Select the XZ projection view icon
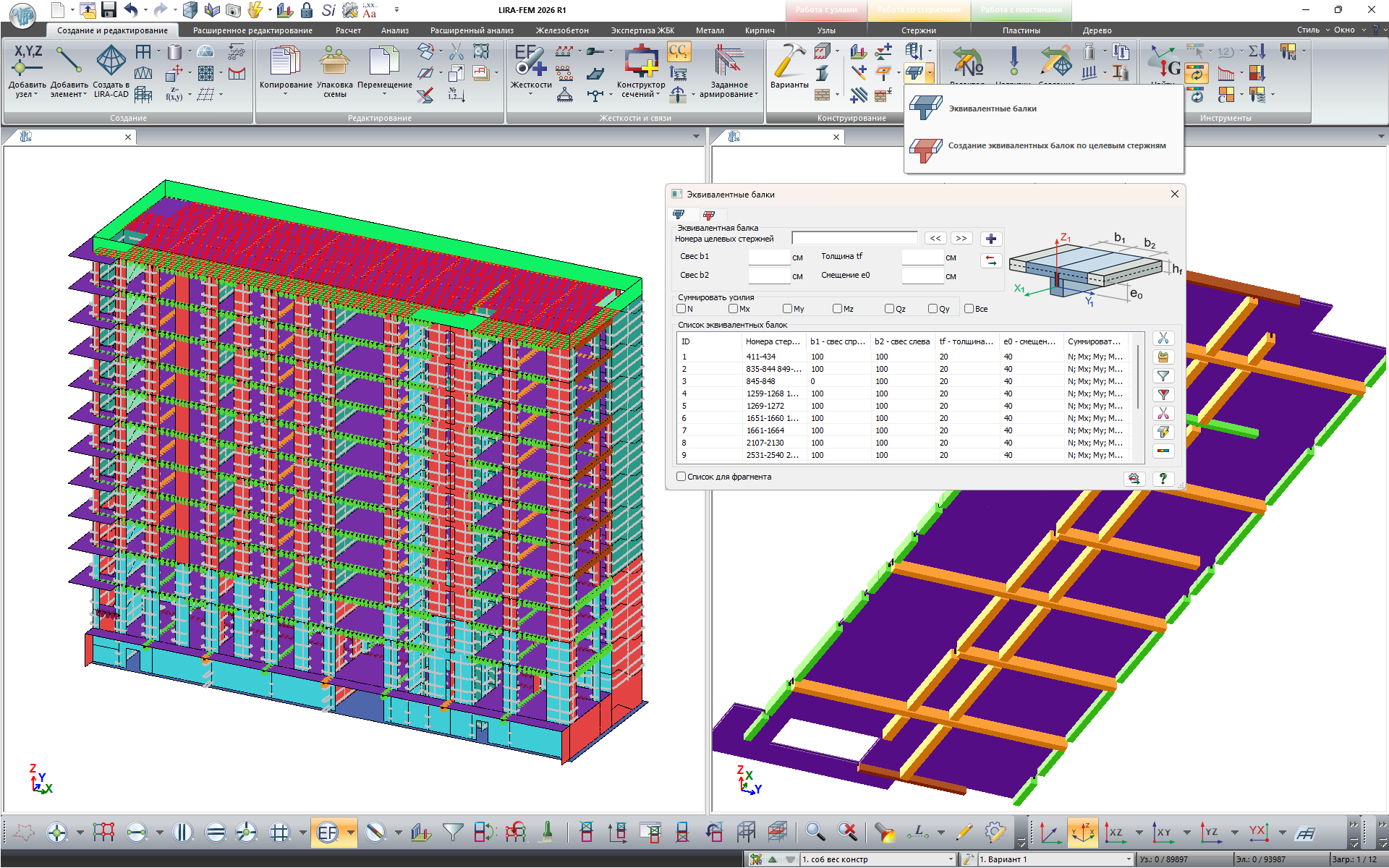 [1115, 833]
